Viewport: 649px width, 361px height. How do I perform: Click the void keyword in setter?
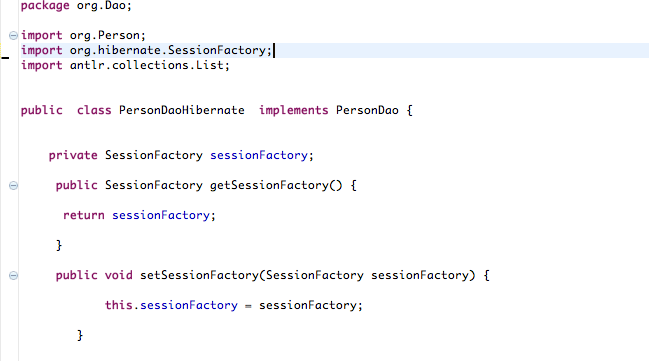pos(118,275)
